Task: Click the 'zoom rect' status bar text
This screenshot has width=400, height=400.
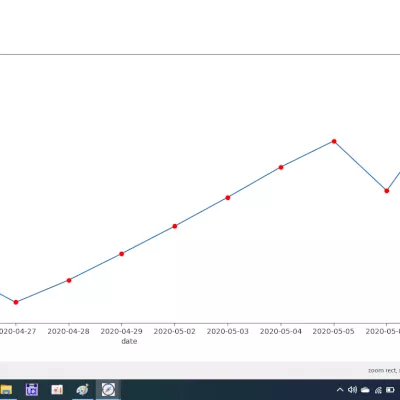Action: tap(383, 370)
